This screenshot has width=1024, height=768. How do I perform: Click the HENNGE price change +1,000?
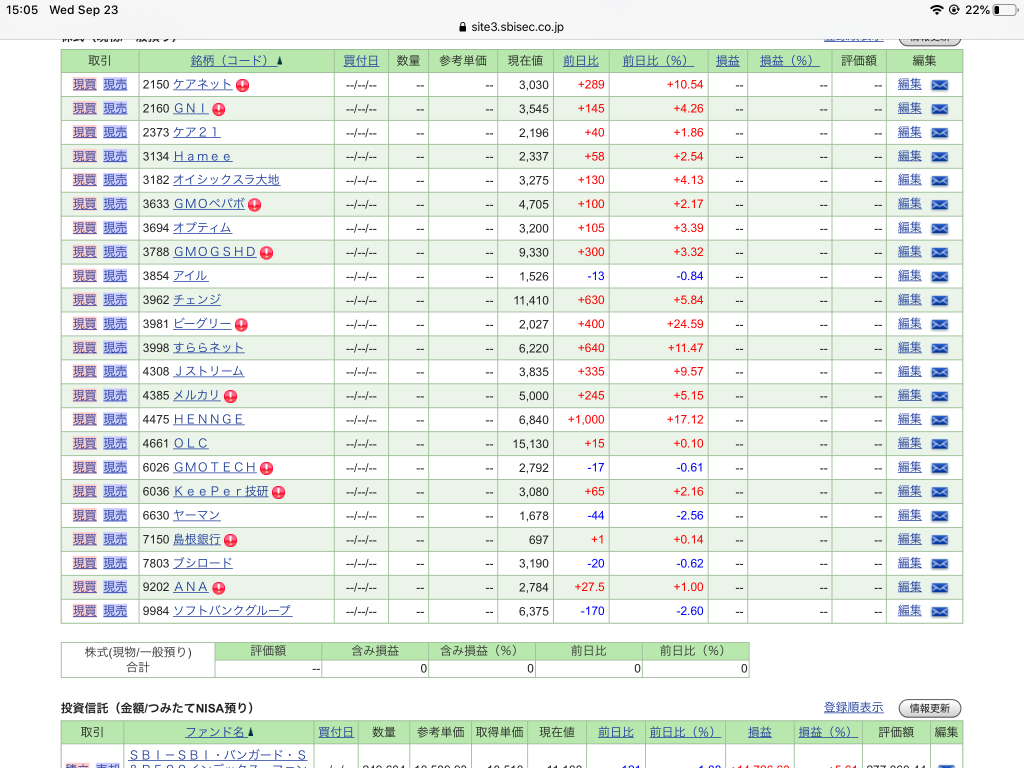(586, 419)
